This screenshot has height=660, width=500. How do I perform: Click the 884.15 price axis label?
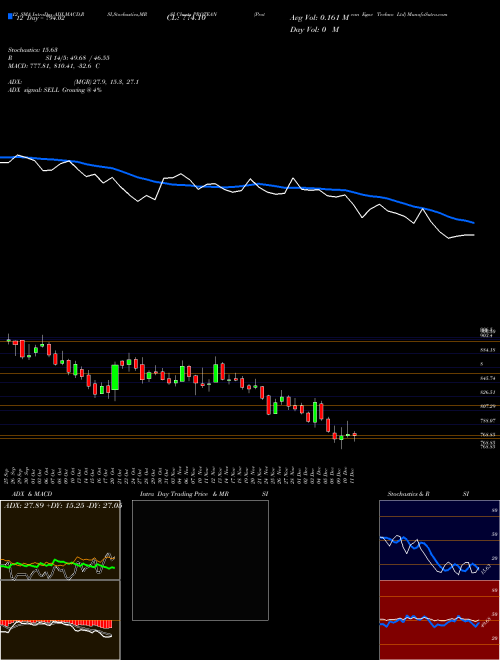pos(488,350)
